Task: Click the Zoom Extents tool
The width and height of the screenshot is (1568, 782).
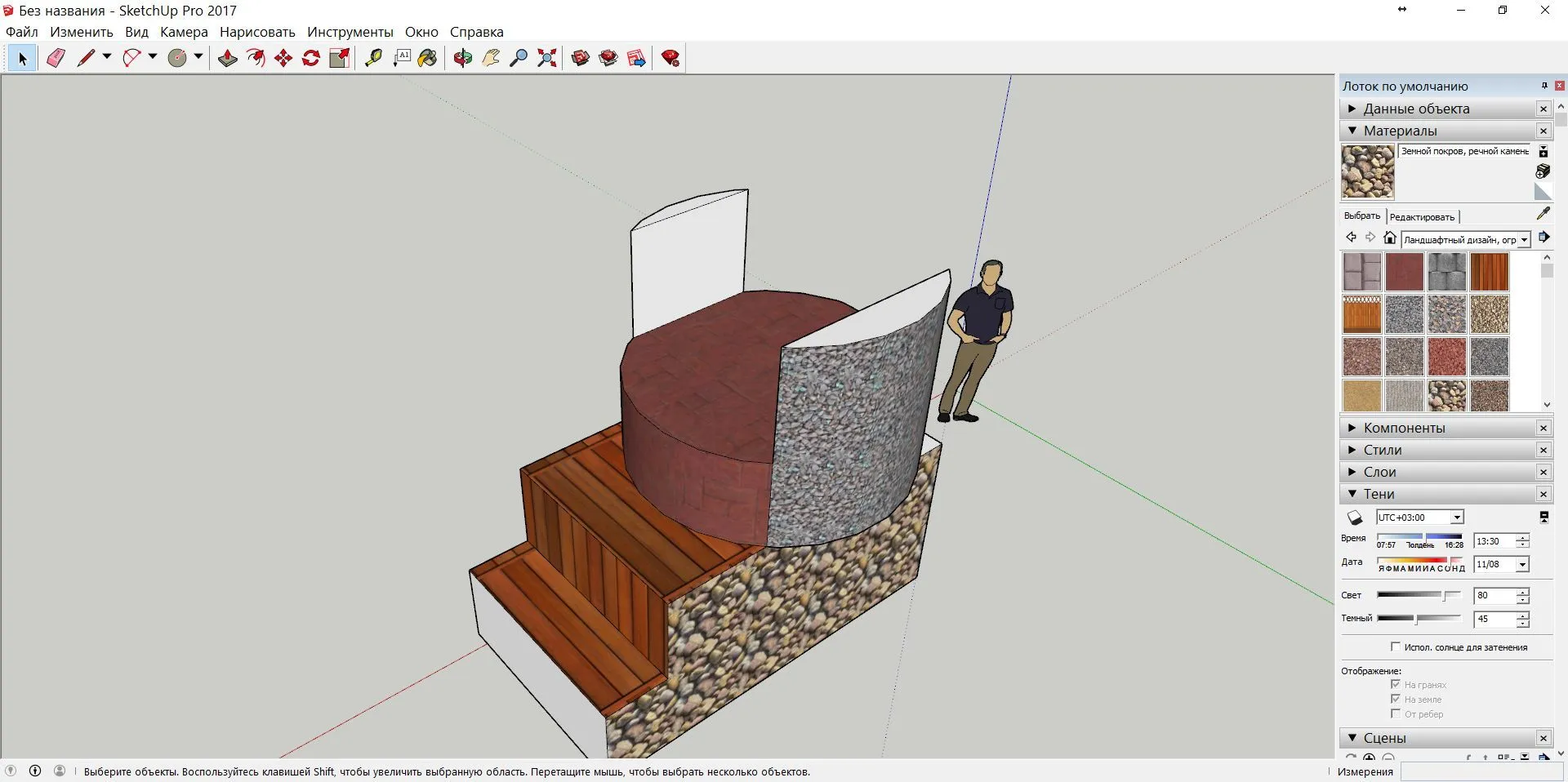Action: coord(547,58)
